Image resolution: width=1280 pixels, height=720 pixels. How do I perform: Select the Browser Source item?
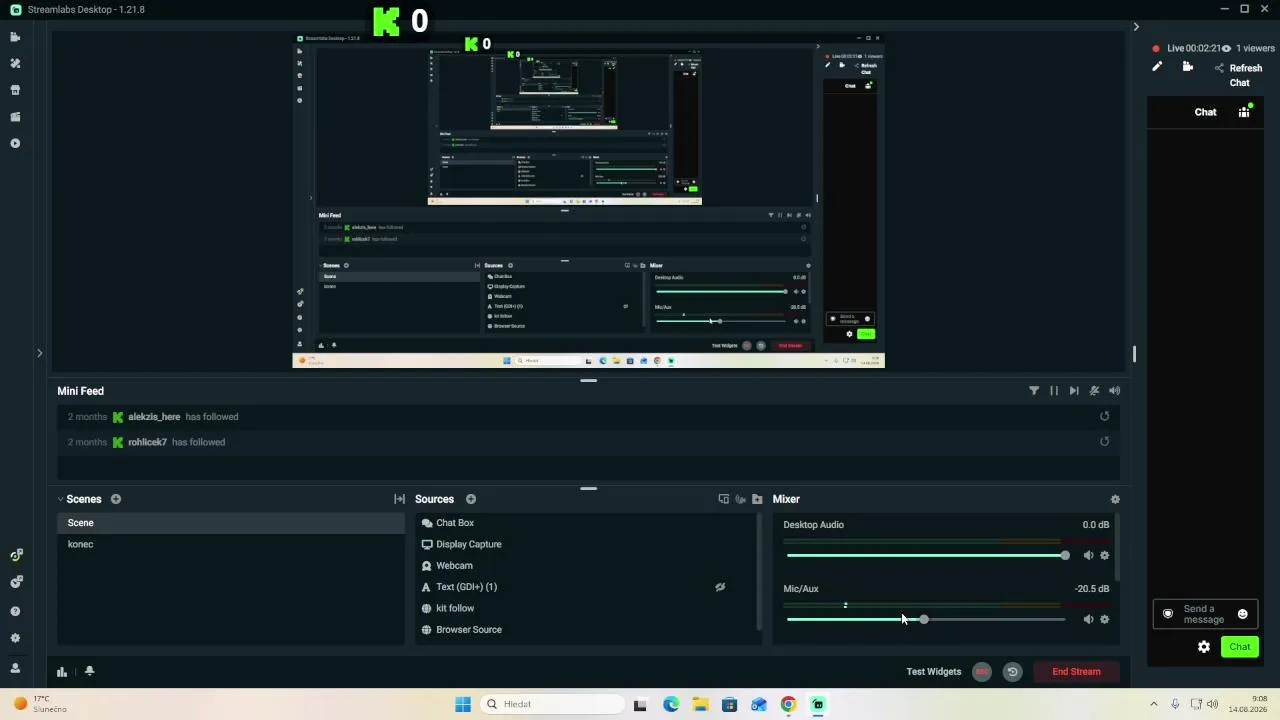click(586, 630)
